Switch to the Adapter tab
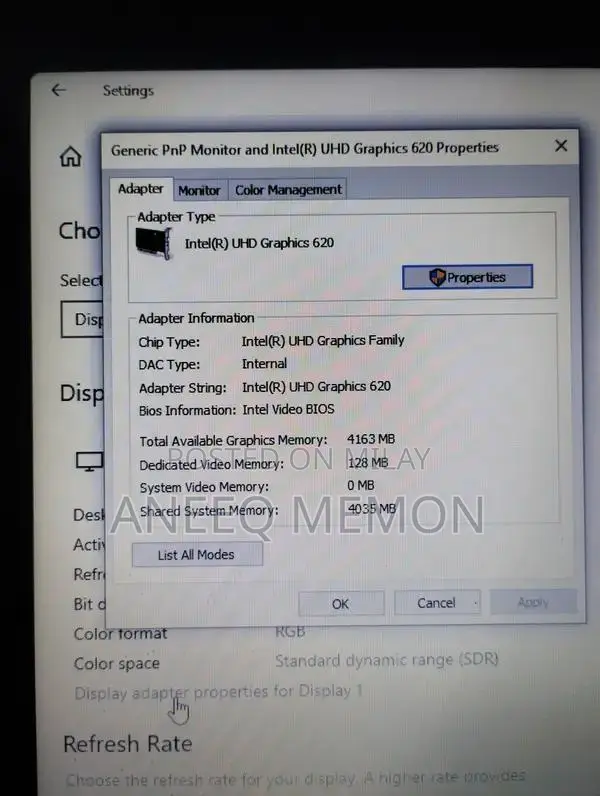600x796 pixels. coord(141,189)
